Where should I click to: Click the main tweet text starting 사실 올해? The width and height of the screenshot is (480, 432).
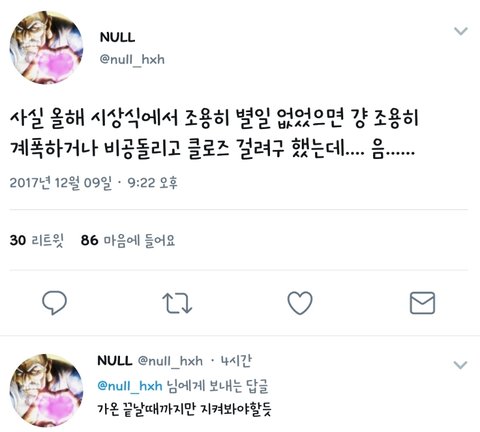click(214, 133)
